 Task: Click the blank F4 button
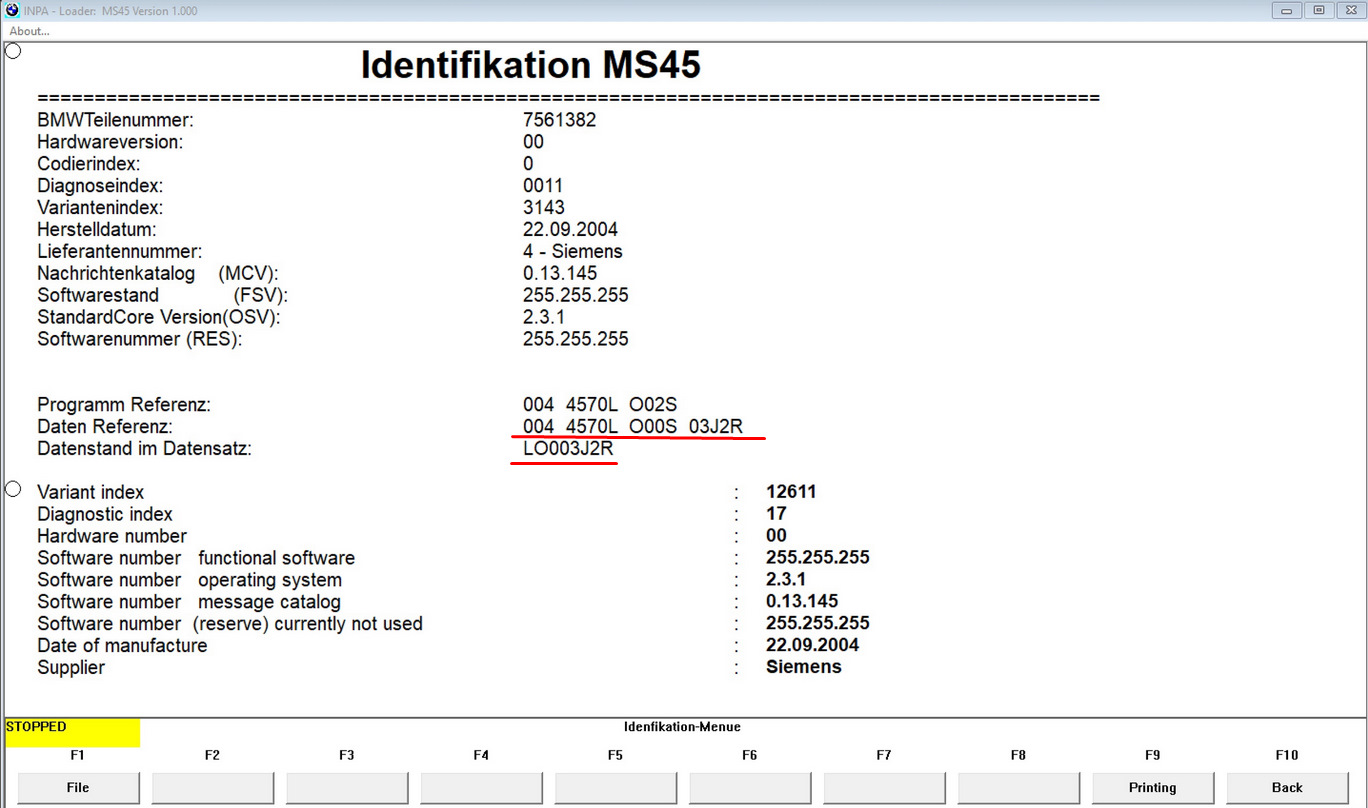tap(481, 788)
